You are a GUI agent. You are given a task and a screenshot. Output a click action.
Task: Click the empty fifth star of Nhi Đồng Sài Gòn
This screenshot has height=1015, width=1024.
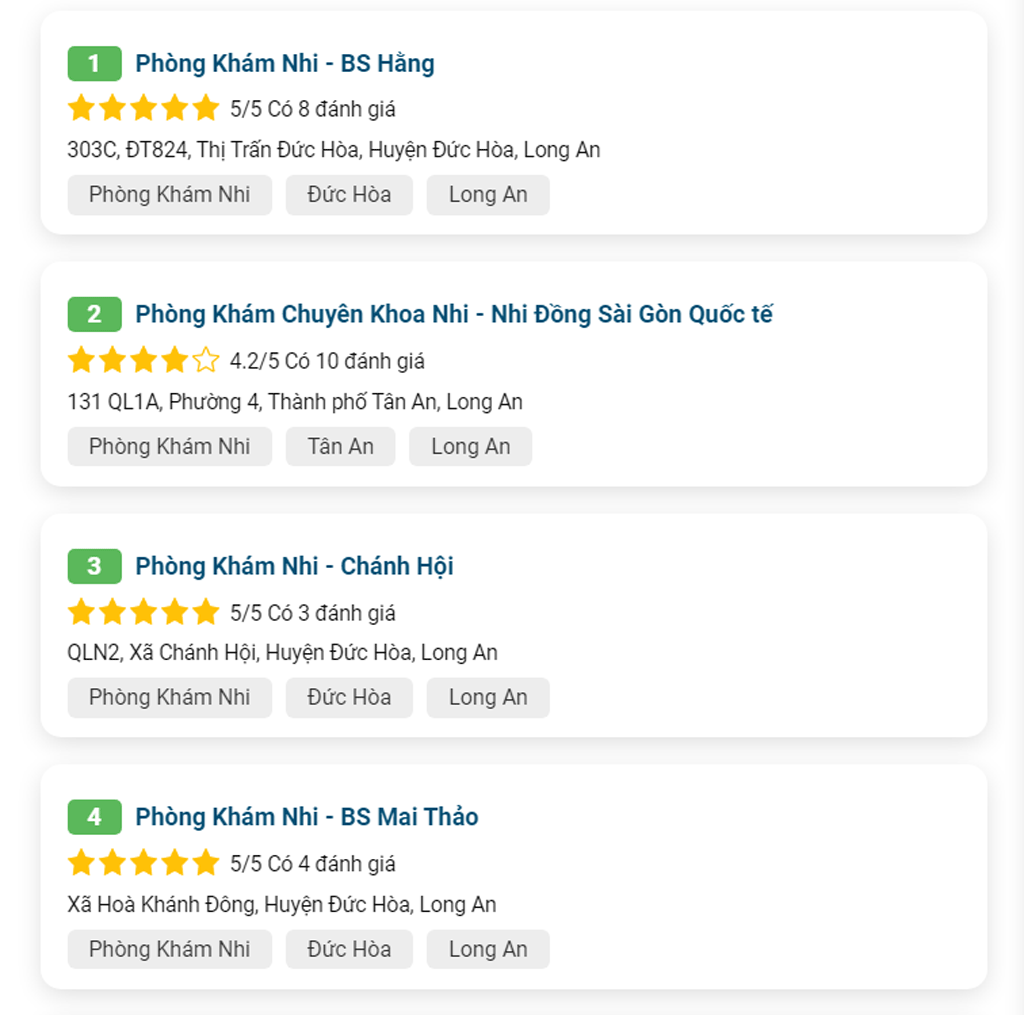(206, 360)
